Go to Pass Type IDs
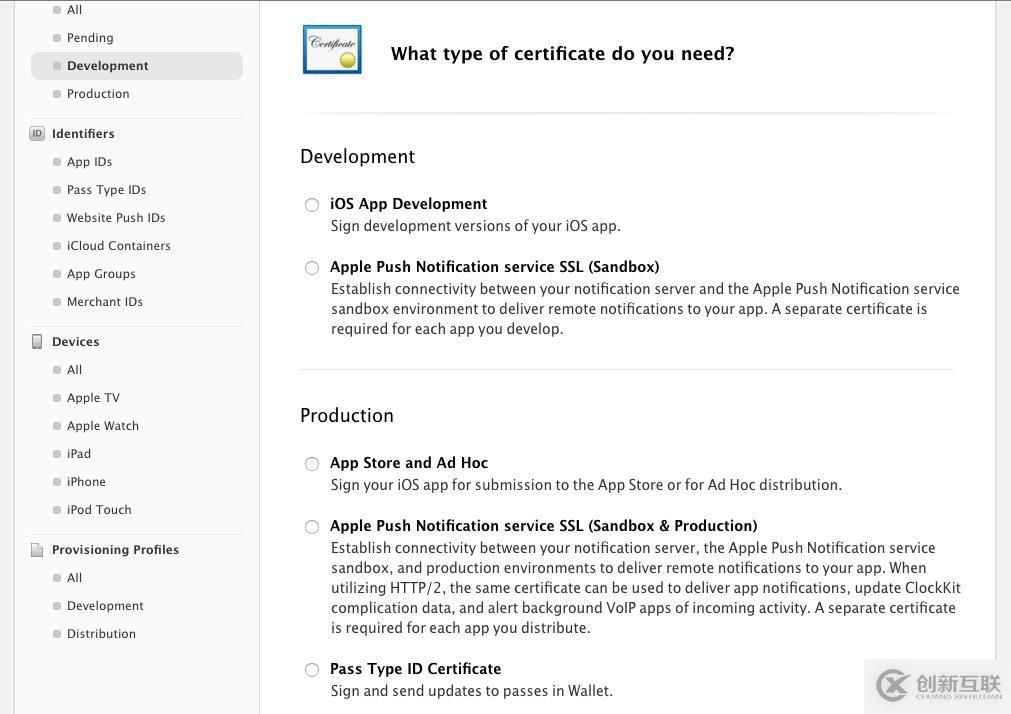1011x714 pixels. click(106, 190)
